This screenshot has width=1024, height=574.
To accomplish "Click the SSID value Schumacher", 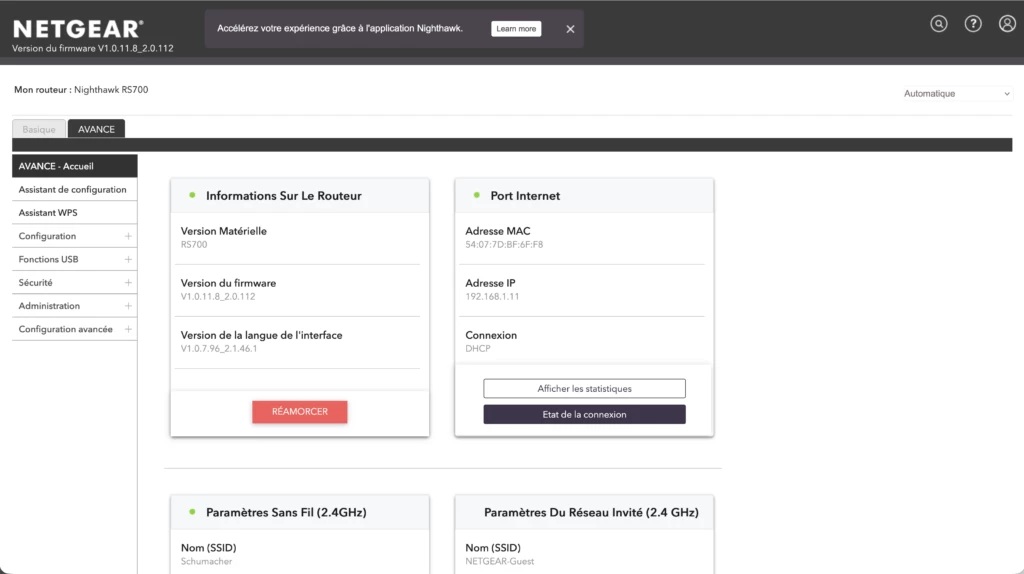I will click(206, 561).
